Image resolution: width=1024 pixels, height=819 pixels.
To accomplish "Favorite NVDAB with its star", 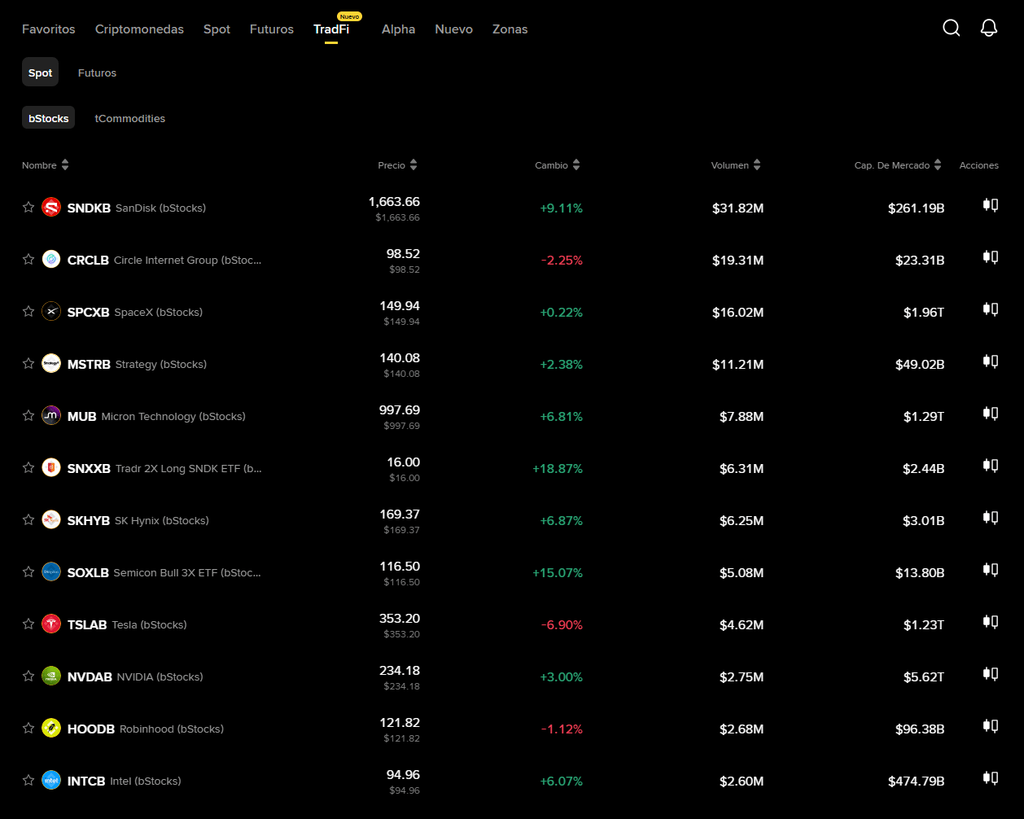I will [28, 676].
